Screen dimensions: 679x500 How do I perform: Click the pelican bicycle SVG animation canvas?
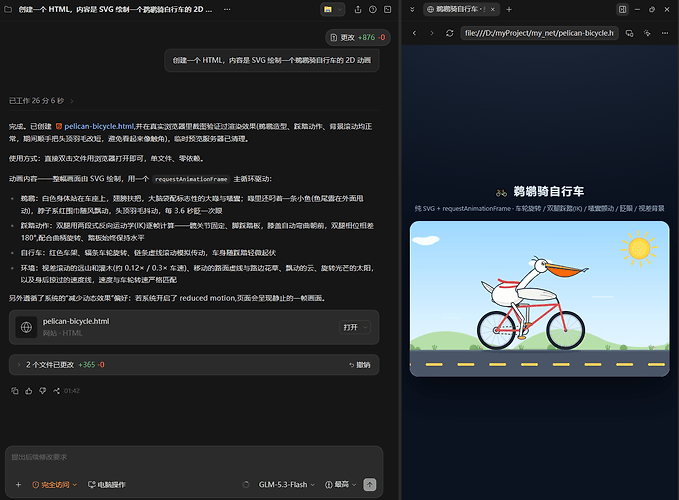click(540, 299)
